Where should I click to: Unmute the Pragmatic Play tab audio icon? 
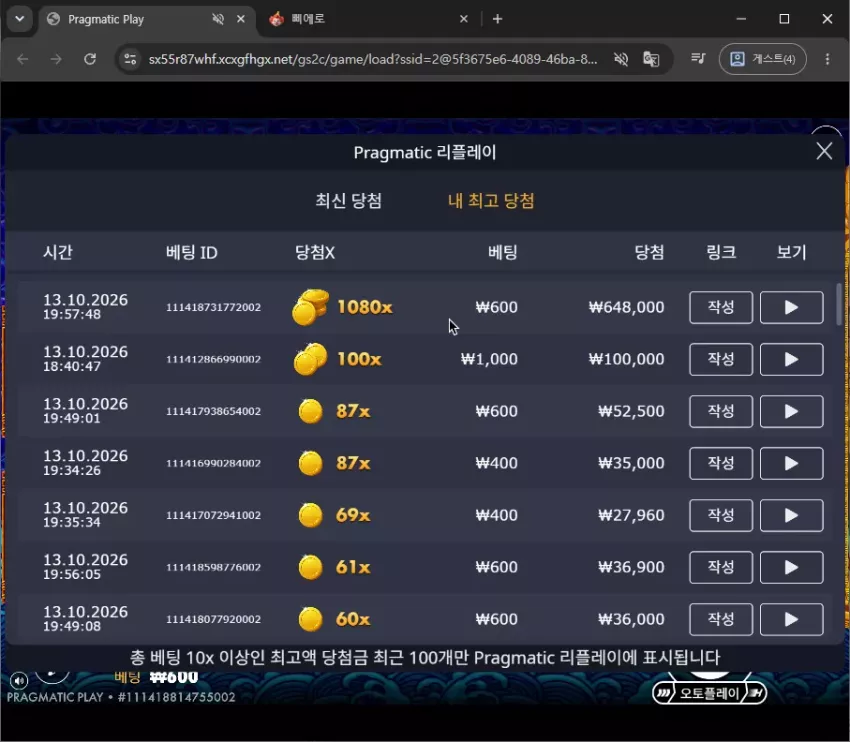coord(218,19)
